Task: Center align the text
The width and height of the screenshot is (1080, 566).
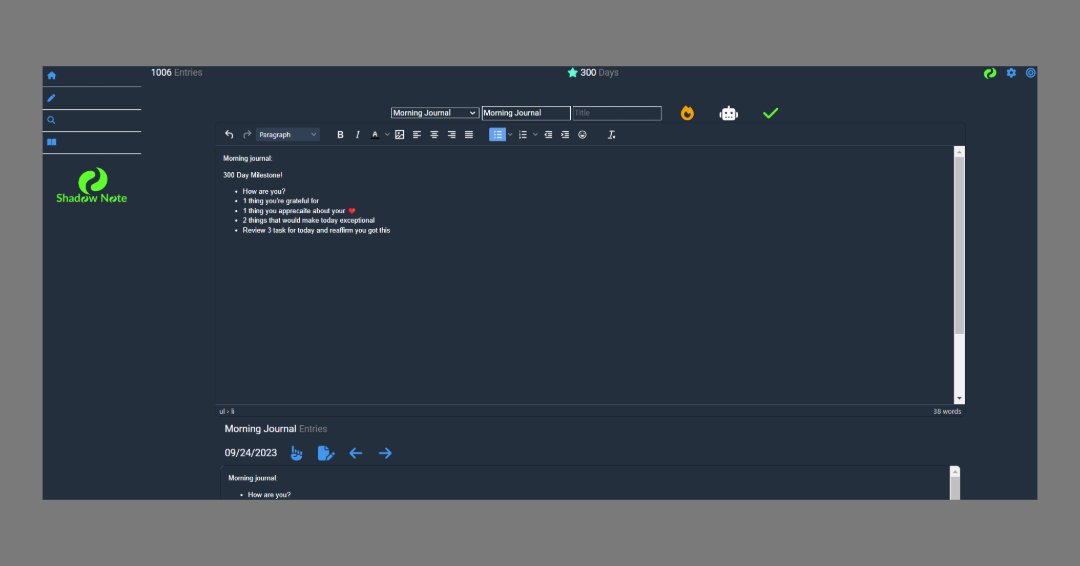Action: click(434, 135)
